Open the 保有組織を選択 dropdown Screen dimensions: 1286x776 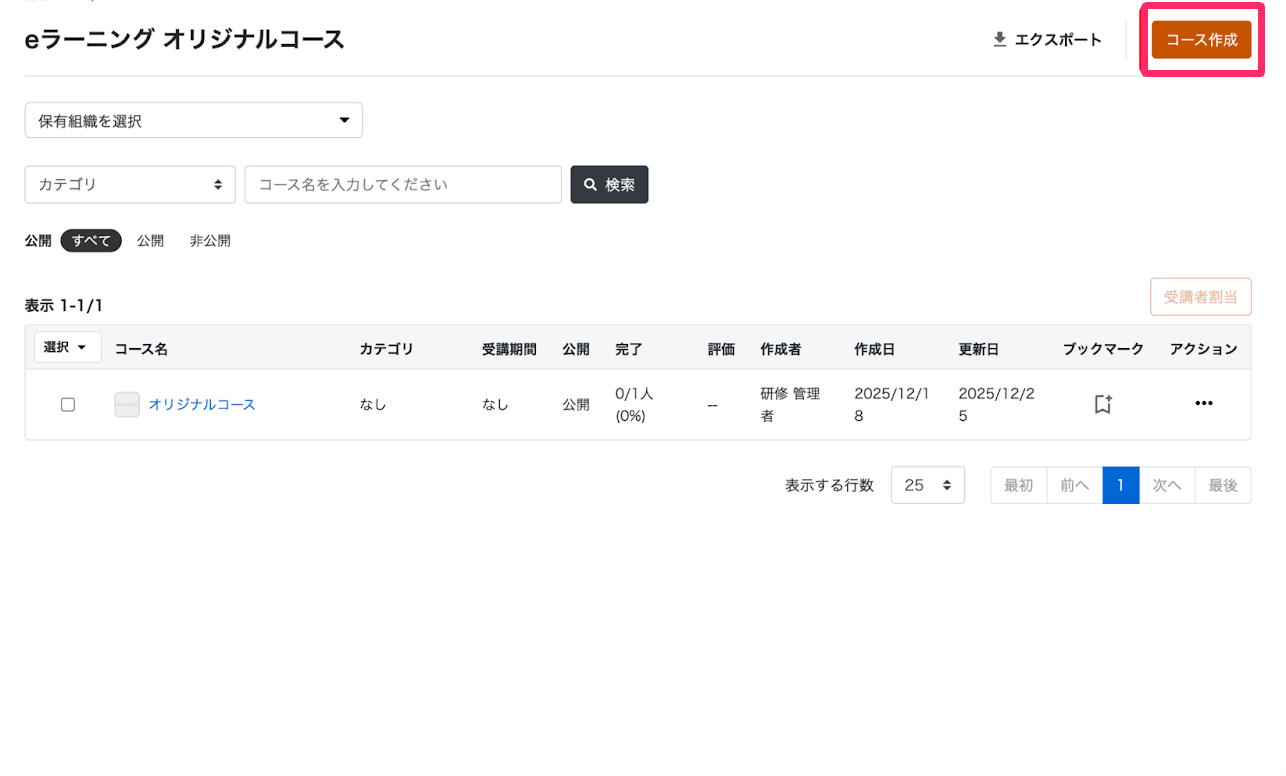pos(194,120)
